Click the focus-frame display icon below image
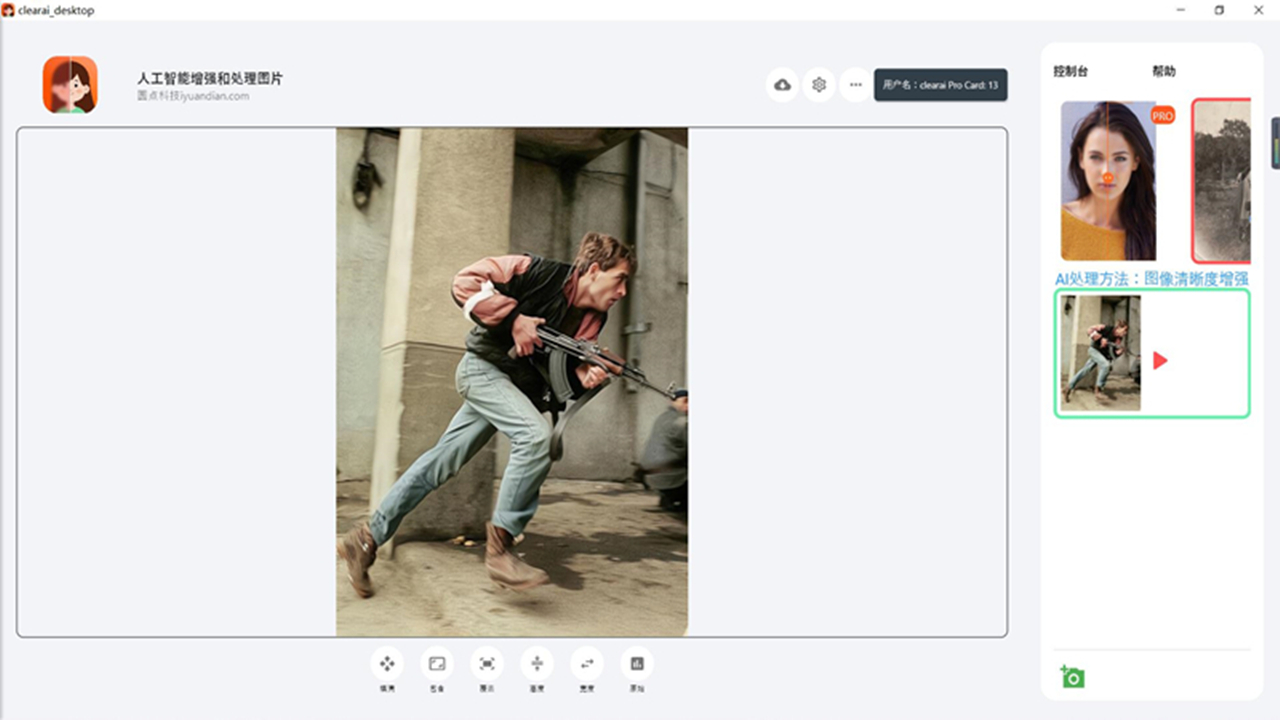The image size is (1280, 720). (x=487, y=663)
